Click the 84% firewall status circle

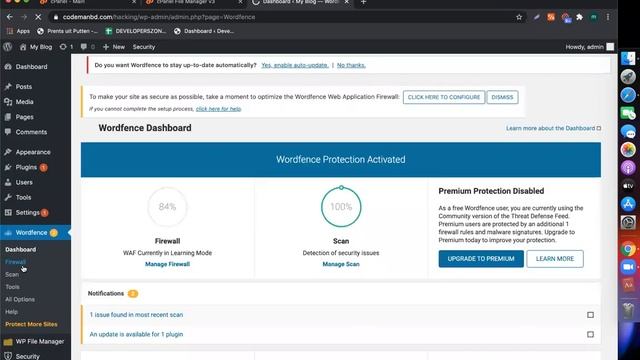click(x=167, y=207)
